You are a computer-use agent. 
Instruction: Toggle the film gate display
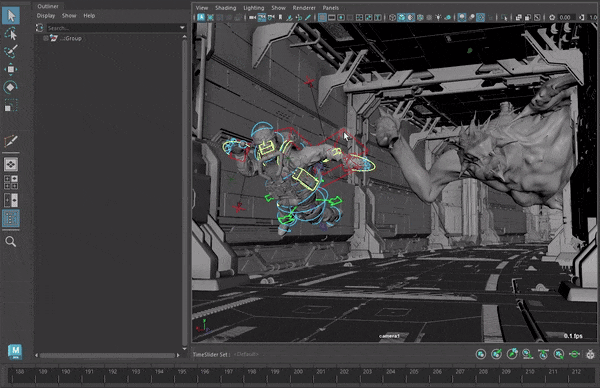click(x=331, y=17)
